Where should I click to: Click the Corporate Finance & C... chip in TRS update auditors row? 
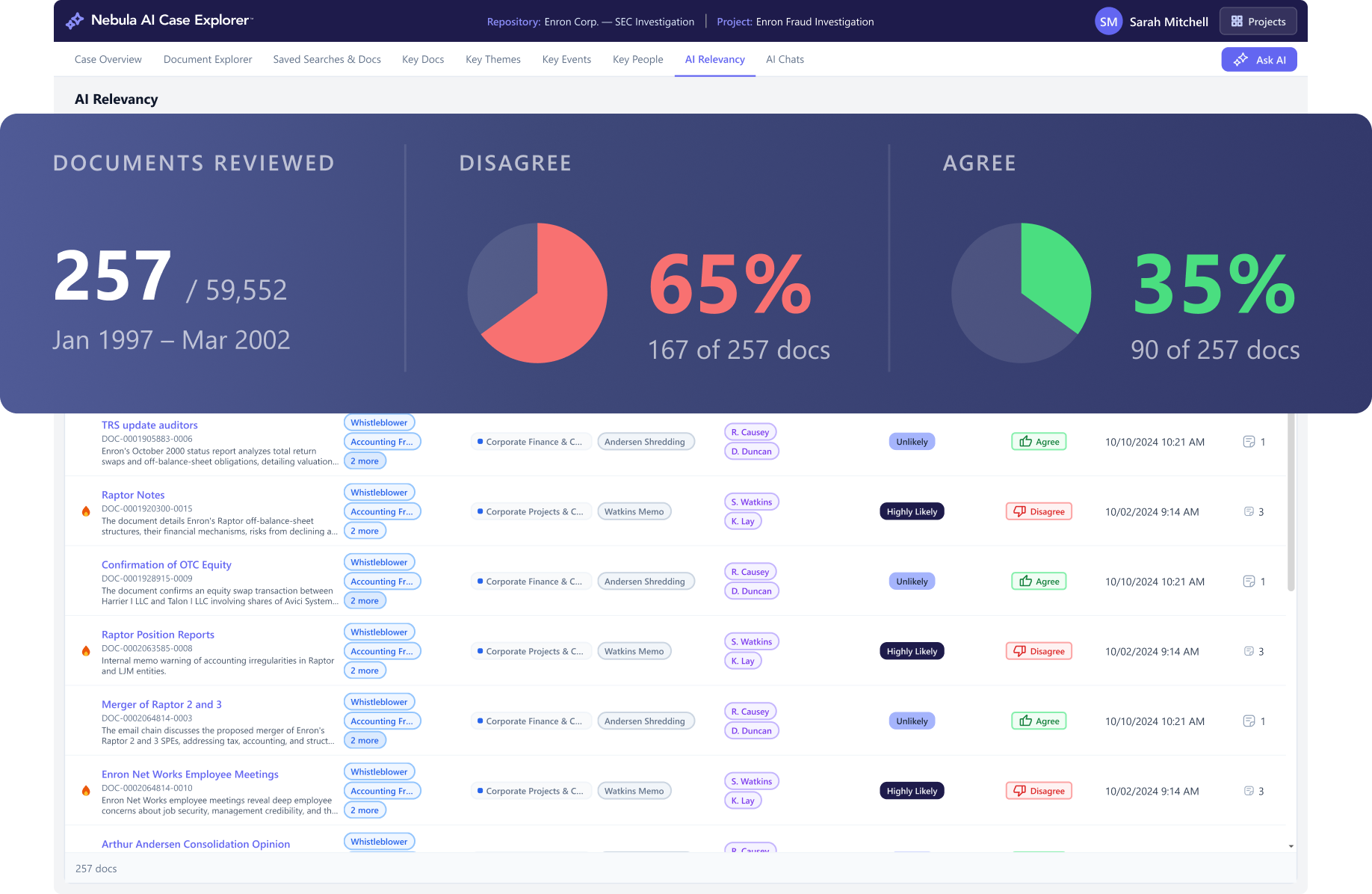[x=531, y=442]
